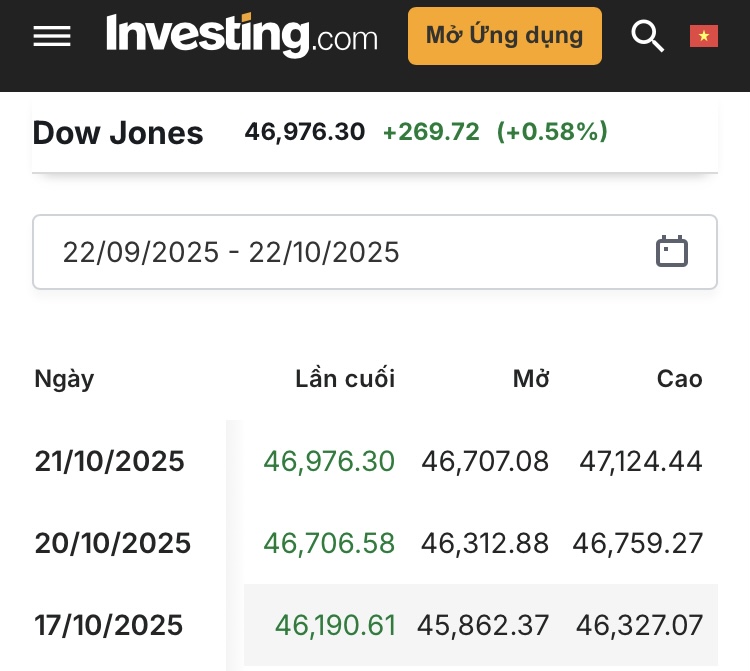Select the "Lần cuối" column header
The image size is (750, 671).
tap(345, 379)
